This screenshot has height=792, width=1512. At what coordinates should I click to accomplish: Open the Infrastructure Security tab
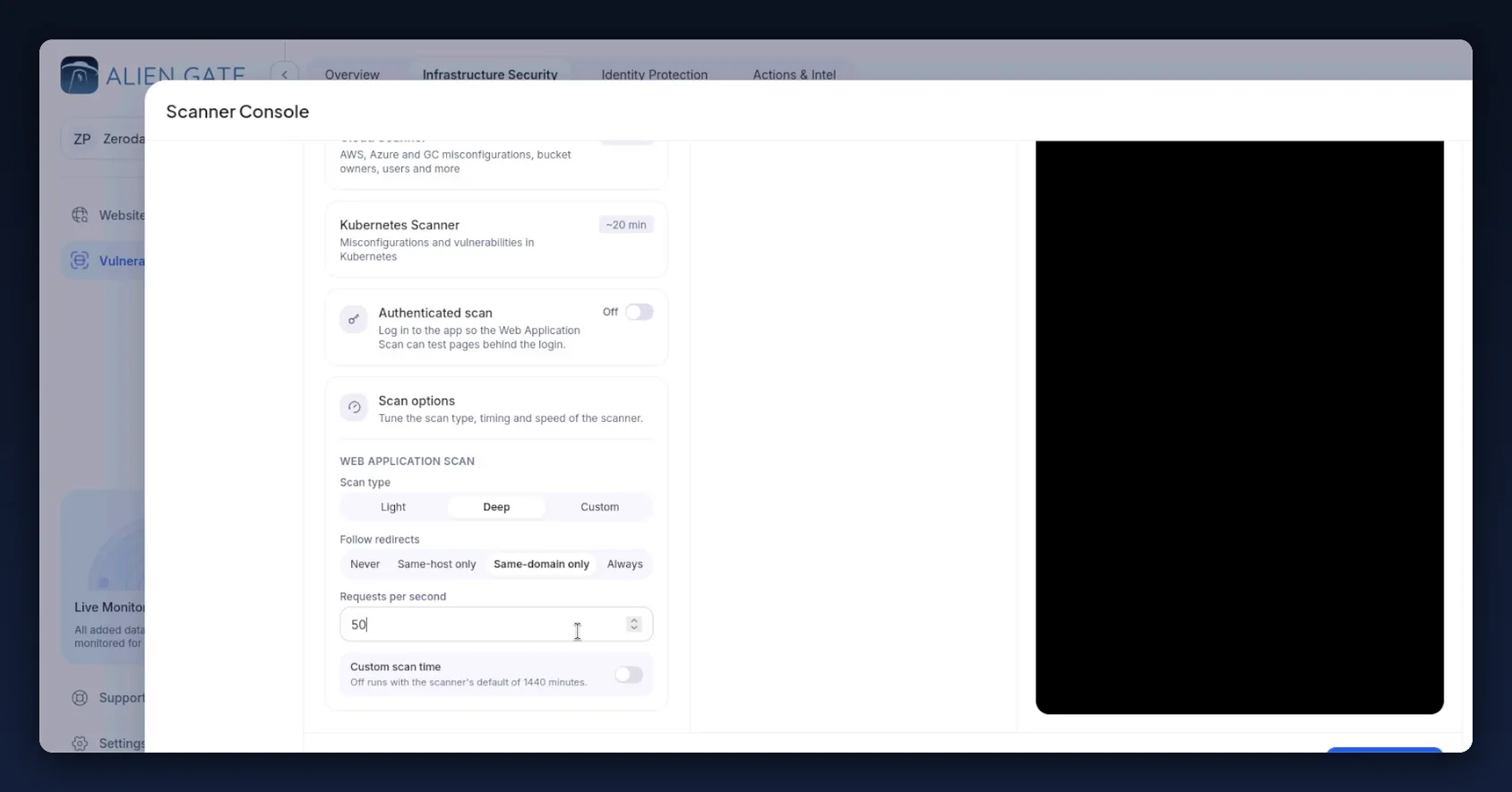click(490, 74)
